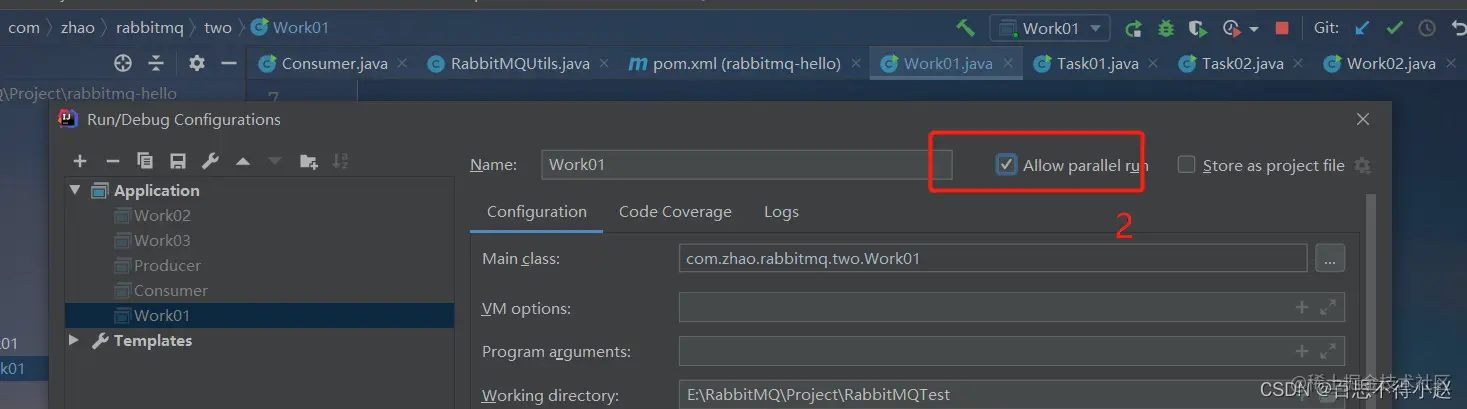Run Work01 with coverage shield icon
The width and height of the screenshot is (1467, 409).
tap(1197, 28)
